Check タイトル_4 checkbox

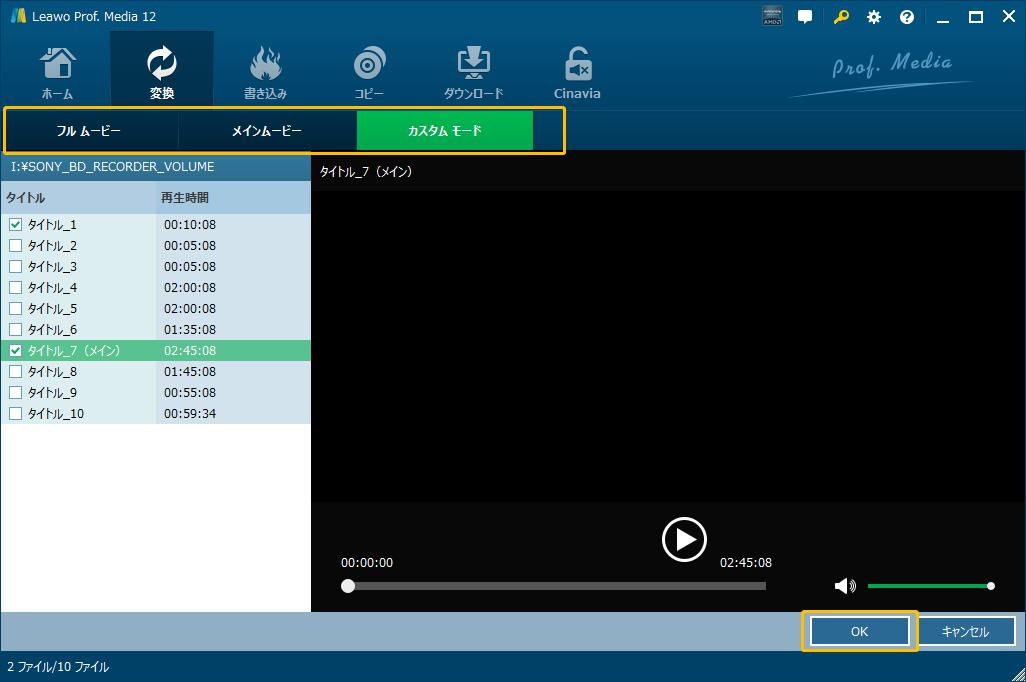16,287
